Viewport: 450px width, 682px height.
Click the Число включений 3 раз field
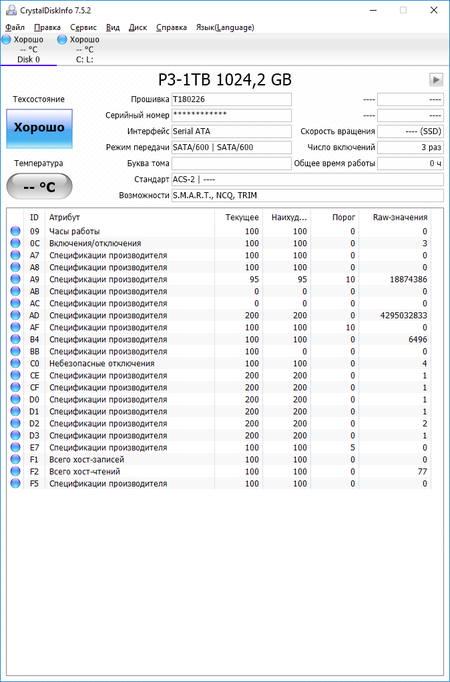point(410,147)
